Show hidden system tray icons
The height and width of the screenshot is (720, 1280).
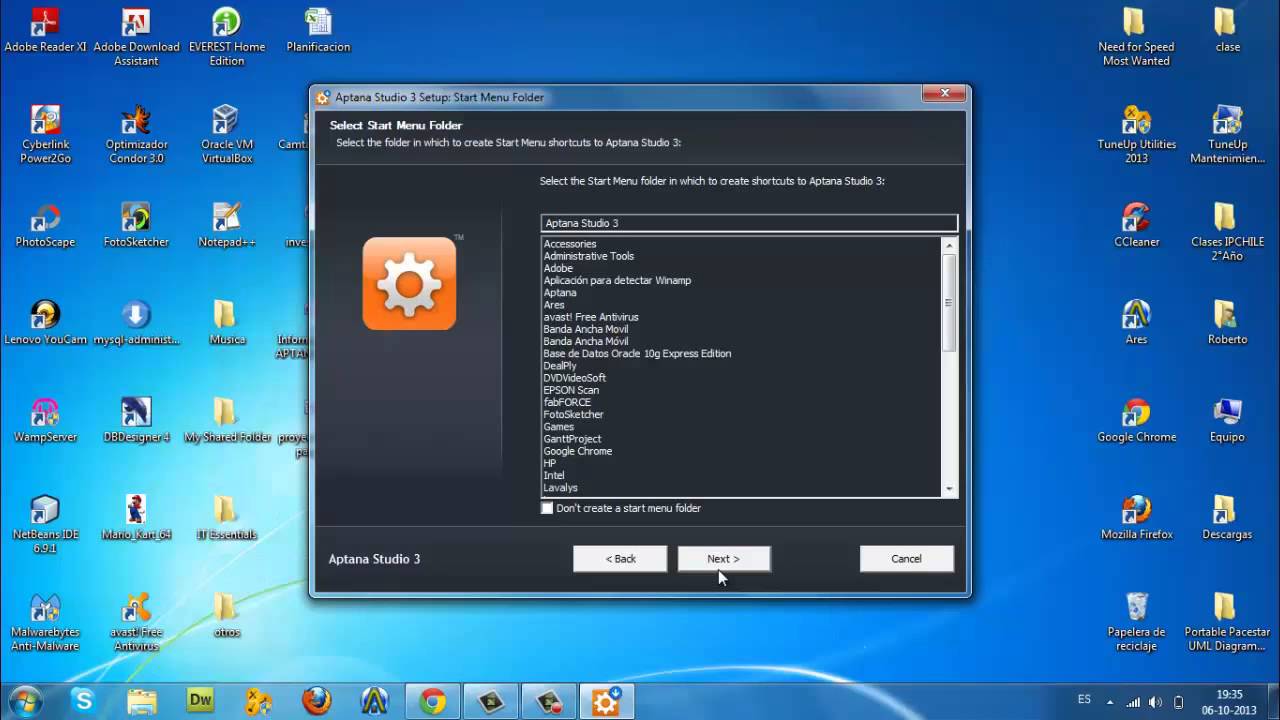(x=1109, y=702)
